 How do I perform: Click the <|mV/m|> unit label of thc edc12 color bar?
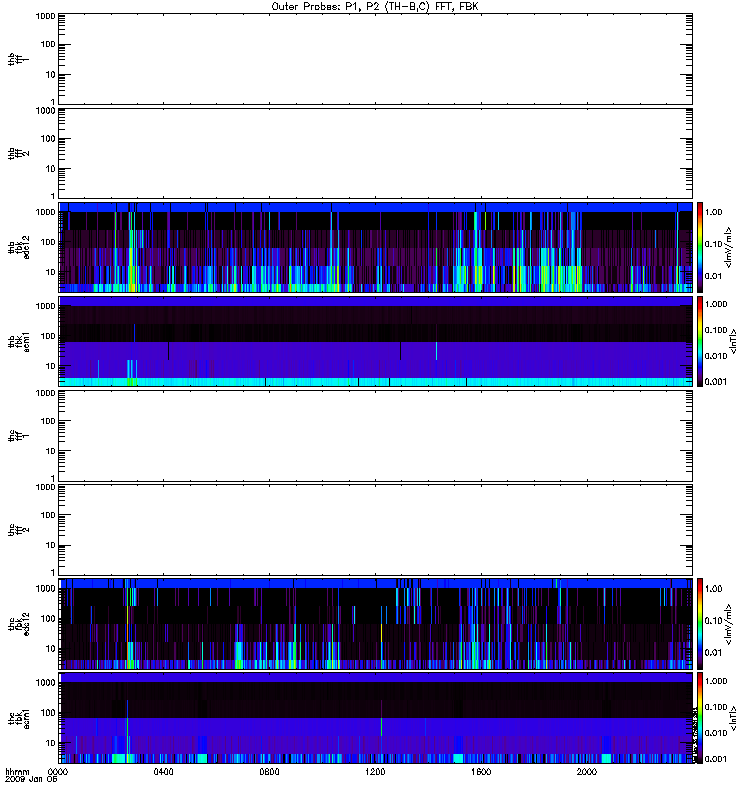(x=729, y=624)
